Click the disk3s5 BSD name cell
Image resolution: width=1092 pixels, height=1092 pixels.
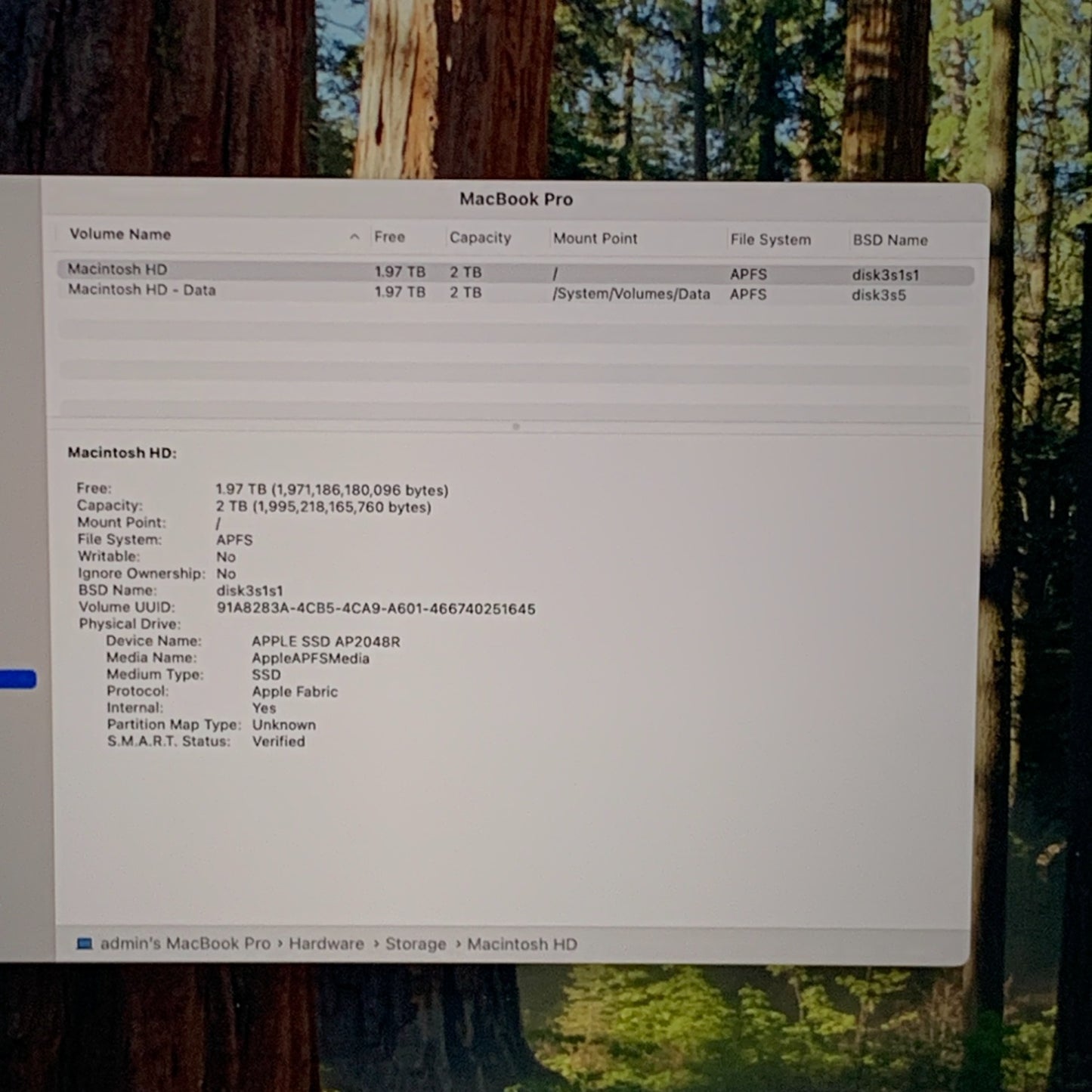pos(878,295)
